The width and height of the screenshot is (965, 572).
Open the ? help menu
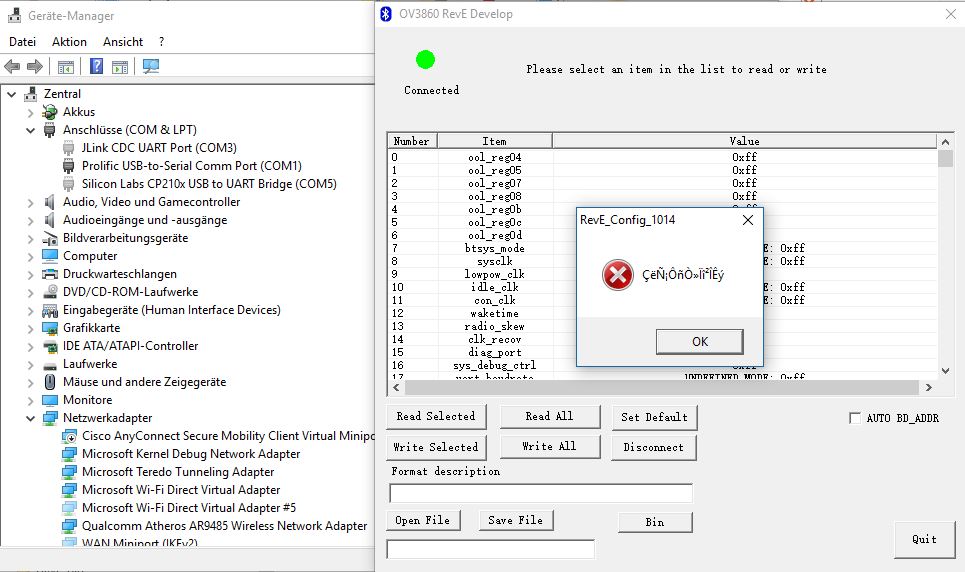[161, 42]
